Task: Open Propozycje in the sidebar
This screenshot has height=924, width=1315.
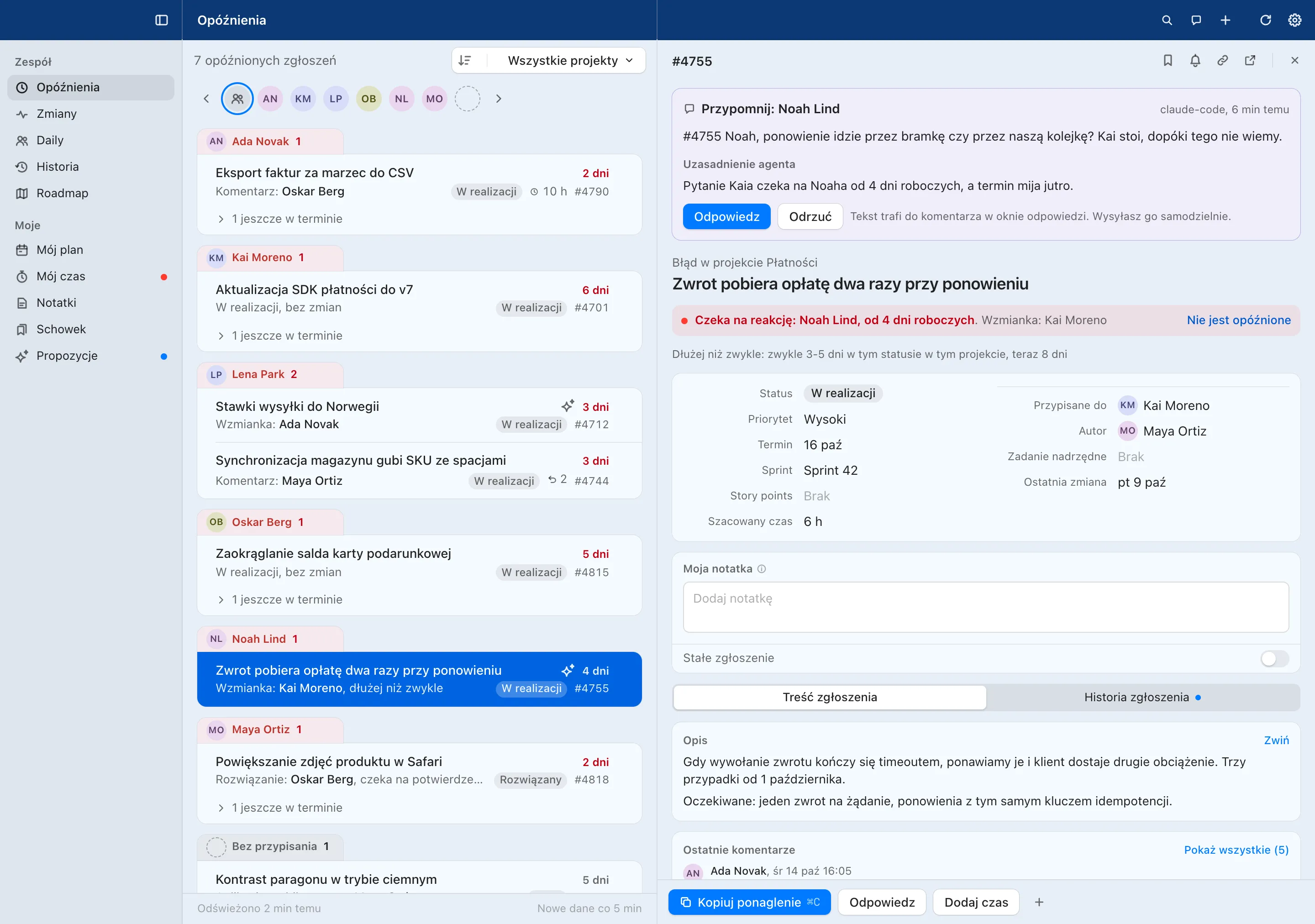Action: point(90,356)
